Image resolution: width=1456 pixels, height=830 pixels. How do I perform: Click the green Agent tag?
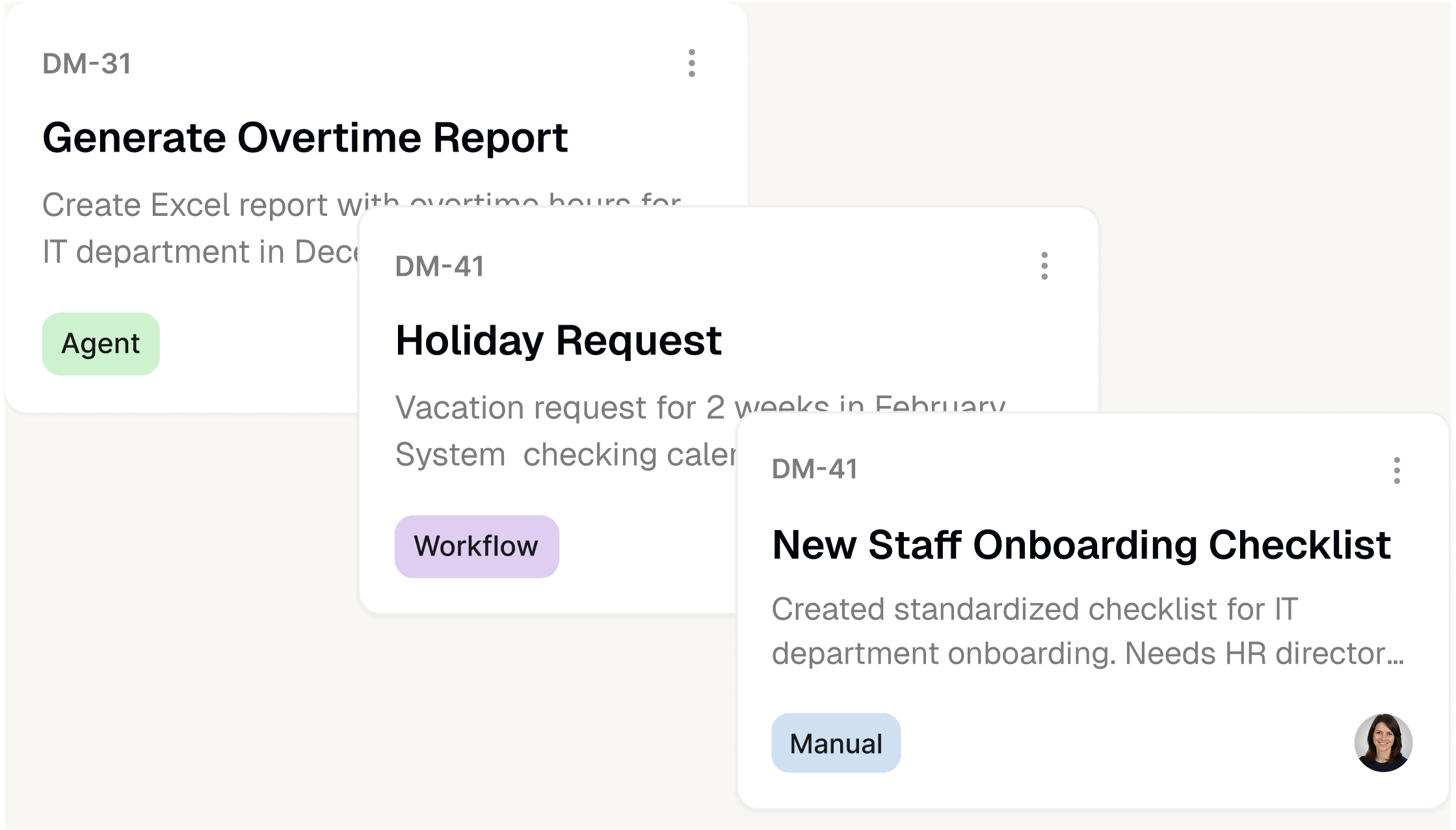101,343
